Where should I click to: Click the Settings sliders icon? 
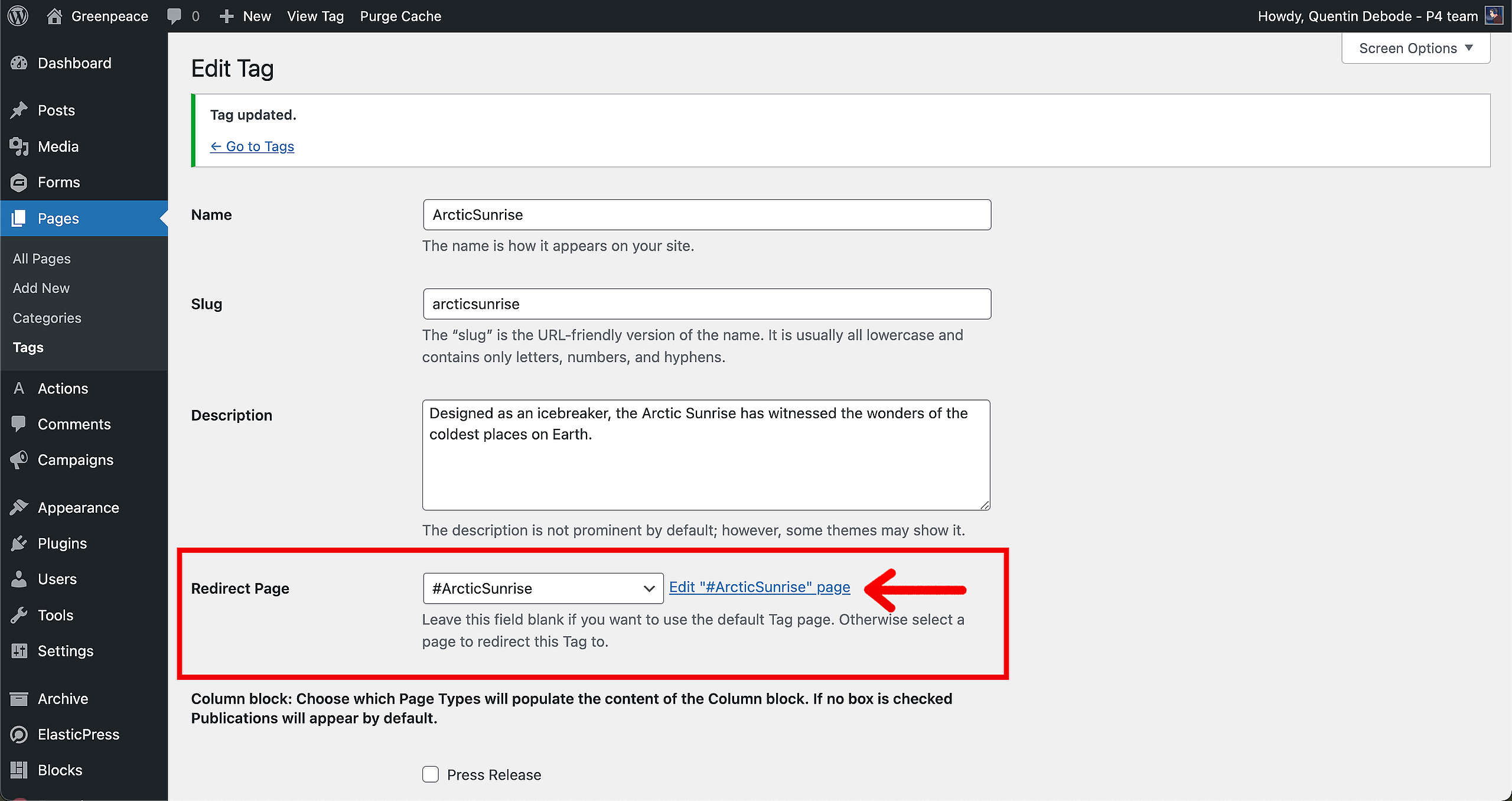[x=19, y=651]
